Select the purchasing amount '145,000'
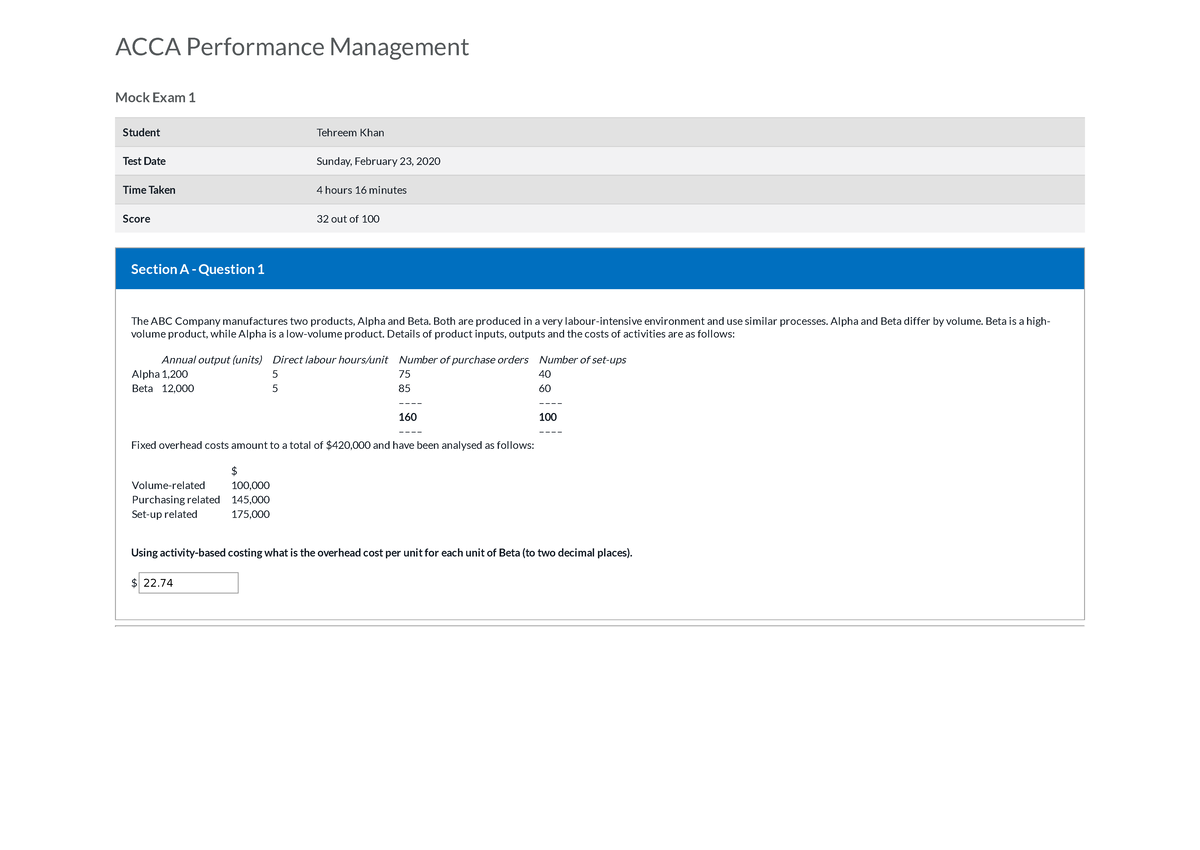 (250, 500)
